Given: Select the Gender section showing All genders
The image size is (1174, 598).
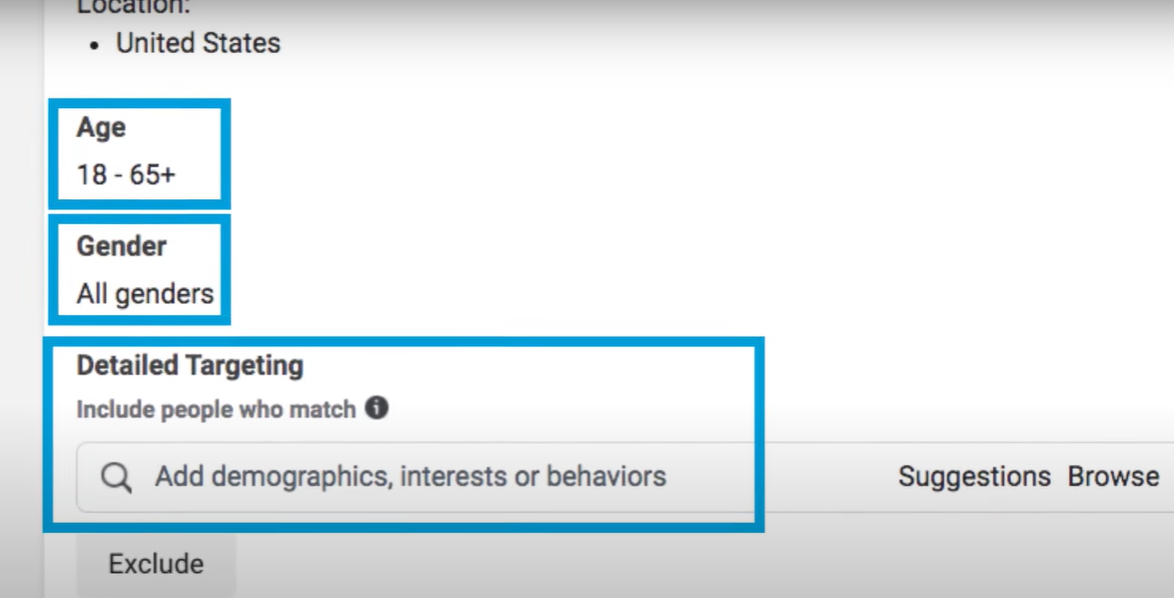Looking at the screenshot, I should click(x=139, y=270).
